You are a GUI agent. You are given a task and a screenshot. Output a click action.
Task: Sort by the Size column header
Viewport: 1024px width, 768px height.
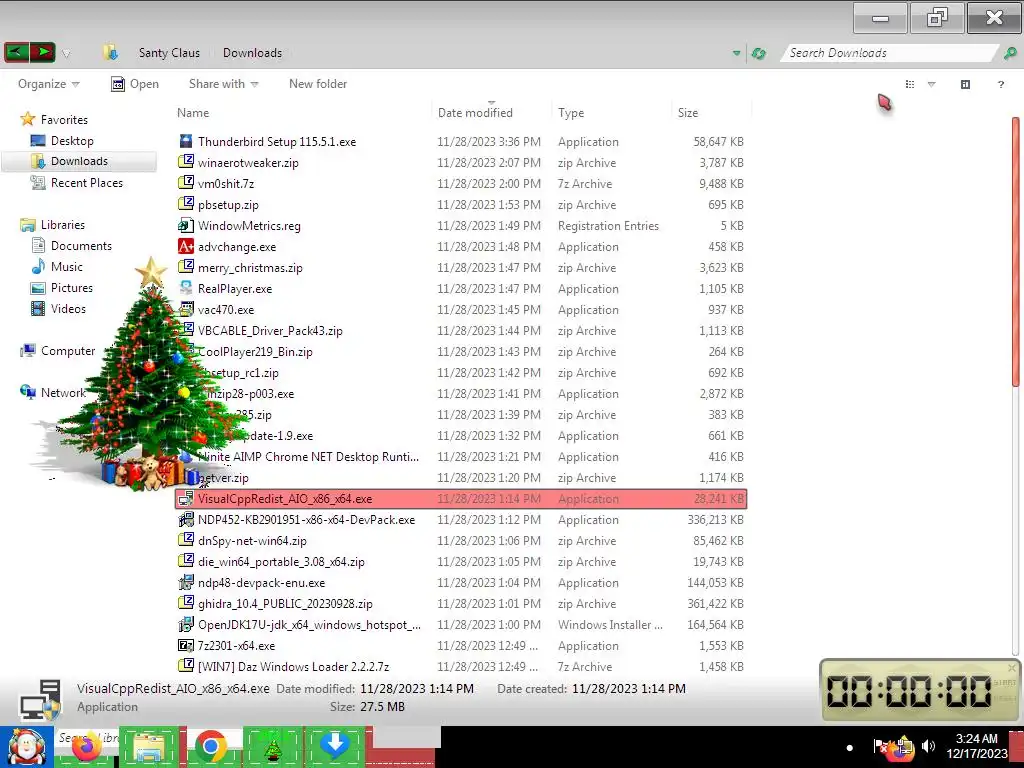pyautogui.click(x=688, y=112)
